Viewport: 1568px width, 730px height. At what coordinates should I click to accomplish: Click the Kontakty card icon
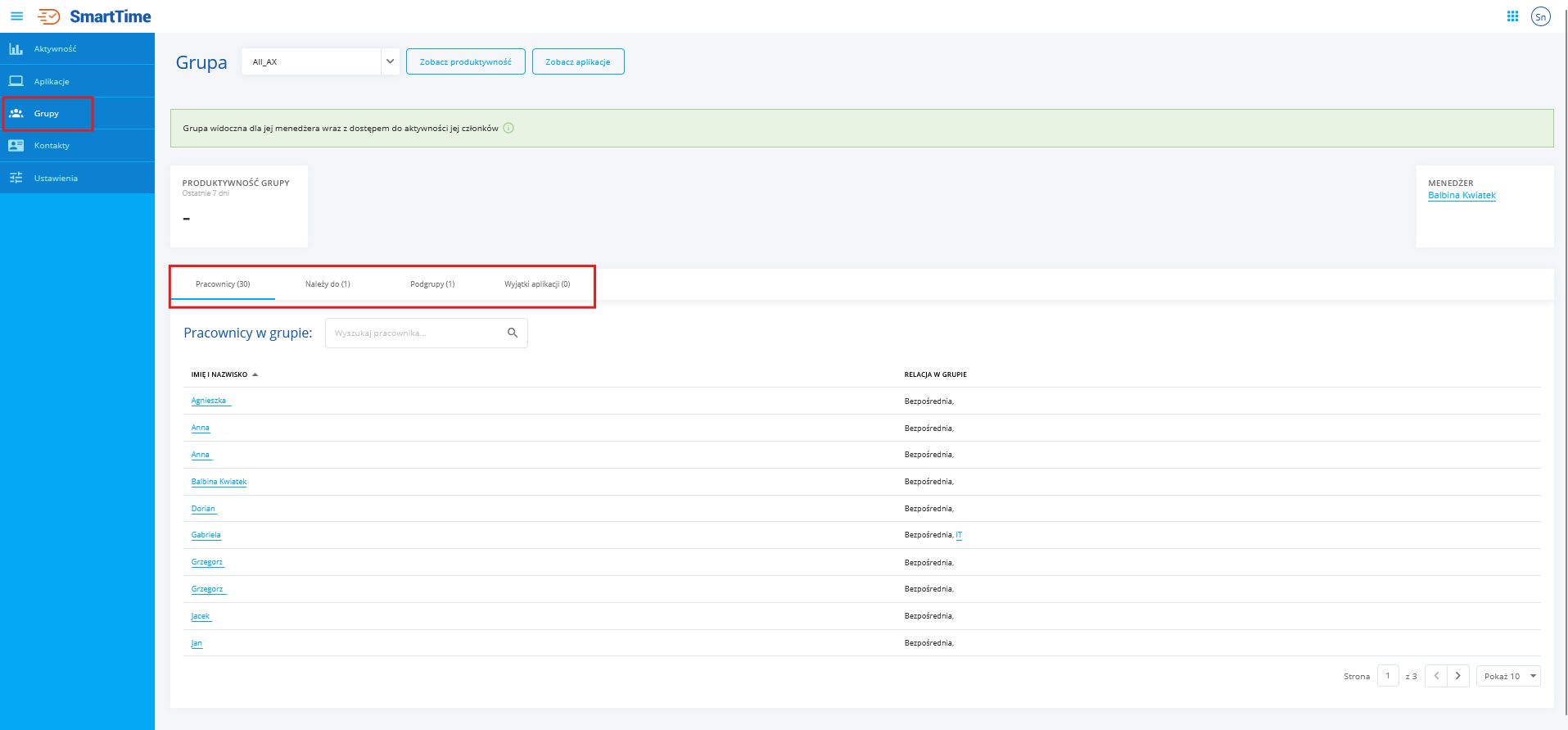pyautogui.click(x=16, y=146)
